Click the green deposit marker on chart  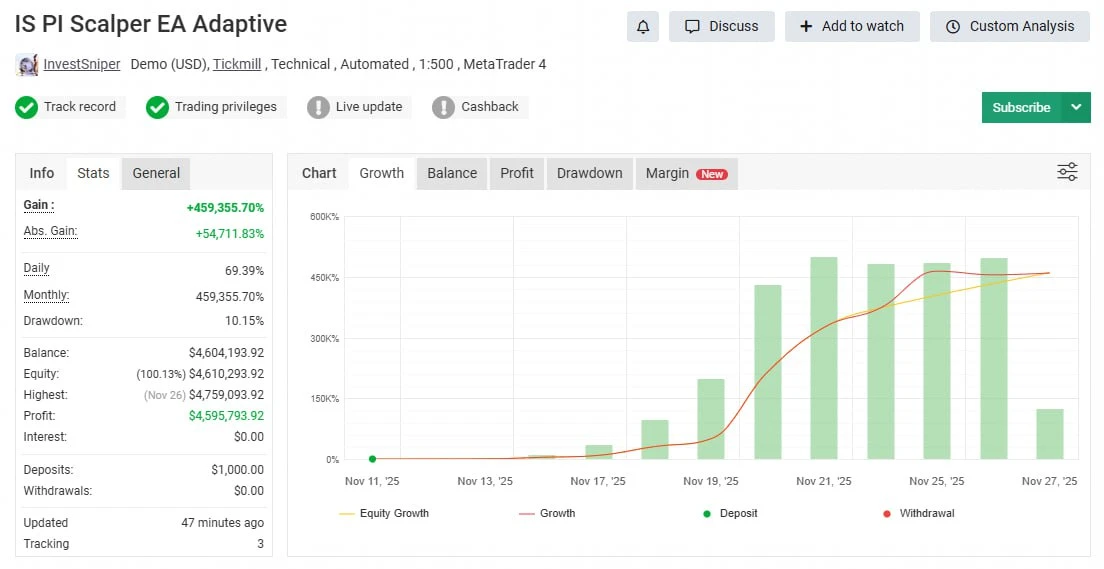point(372,459)
